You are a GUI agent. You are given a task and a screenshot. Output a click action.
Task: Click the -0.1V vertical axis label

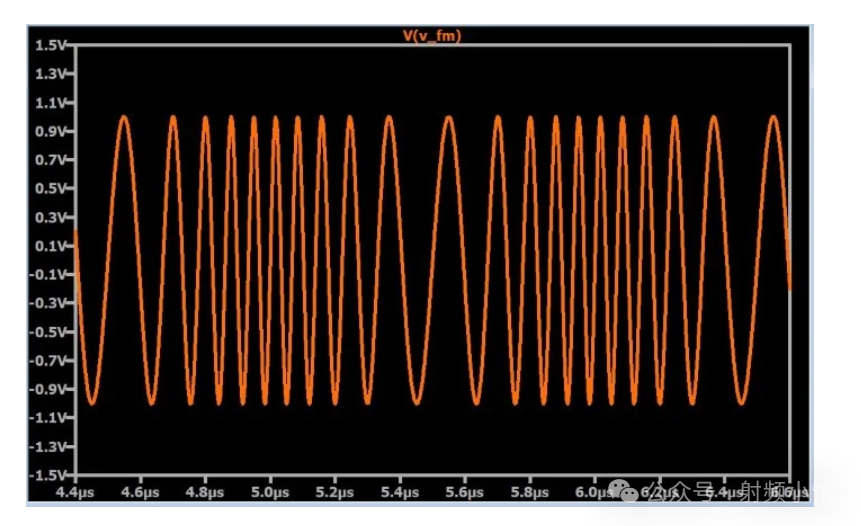click(x=46, y=275)
